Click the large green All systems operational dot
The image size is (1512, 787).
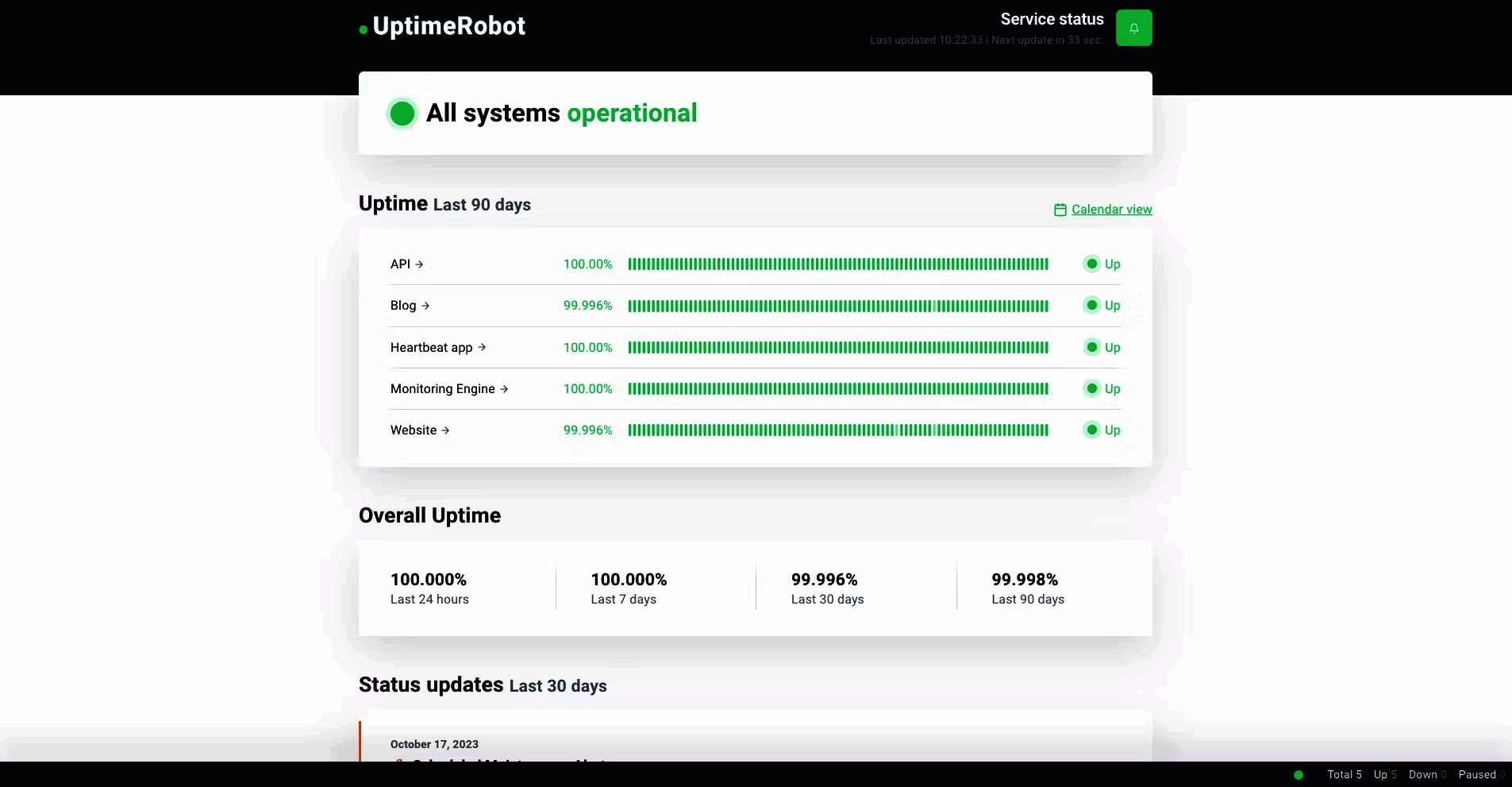[402, 114]
